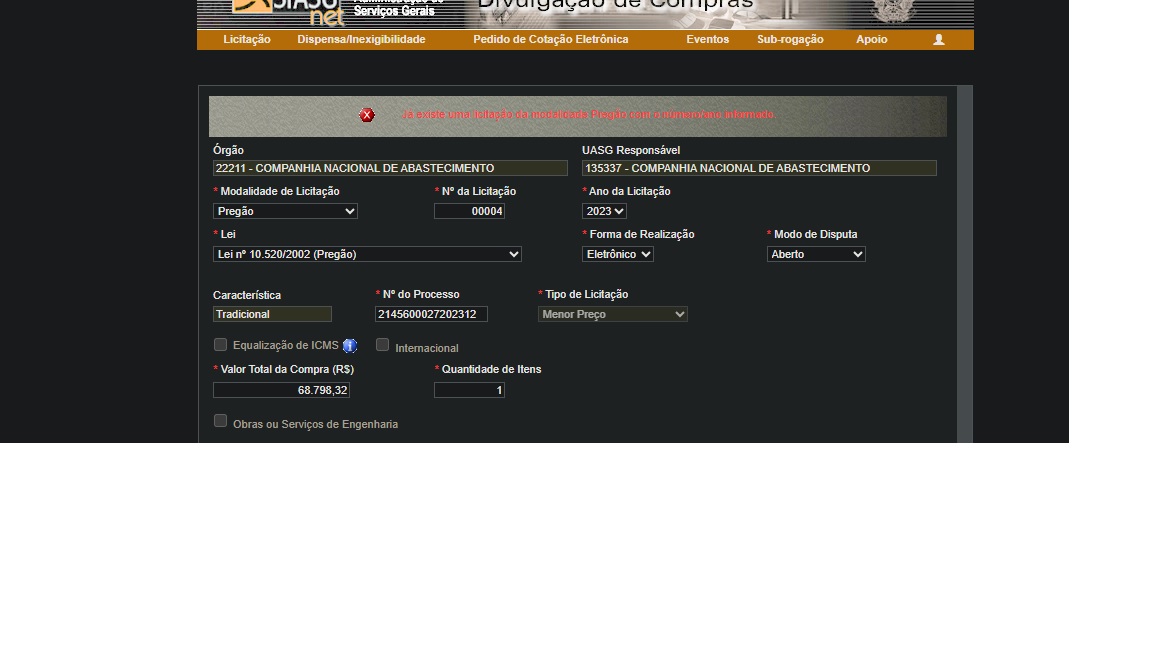Open the Tipo de Licitação dropdown
1152x648 pixels.
pos(613,314)
